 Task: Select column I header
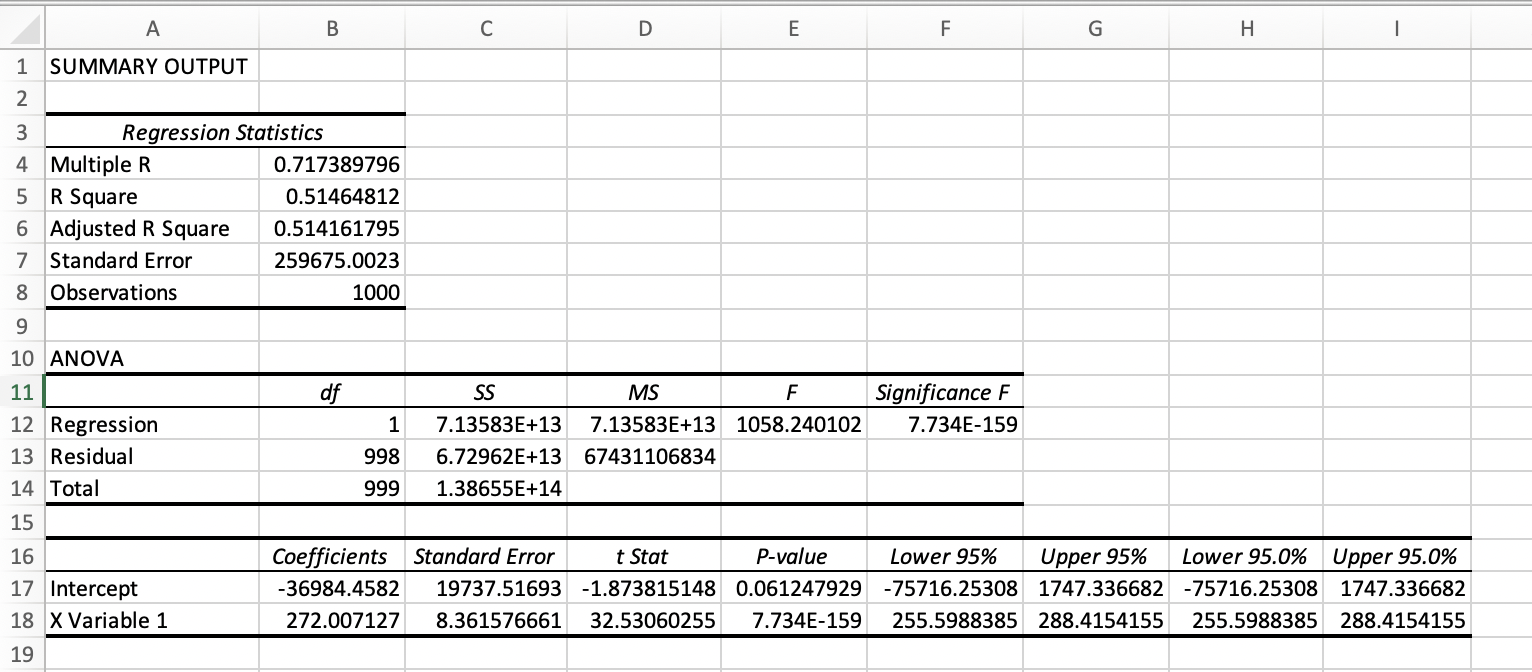click(x=1396, y=29)
